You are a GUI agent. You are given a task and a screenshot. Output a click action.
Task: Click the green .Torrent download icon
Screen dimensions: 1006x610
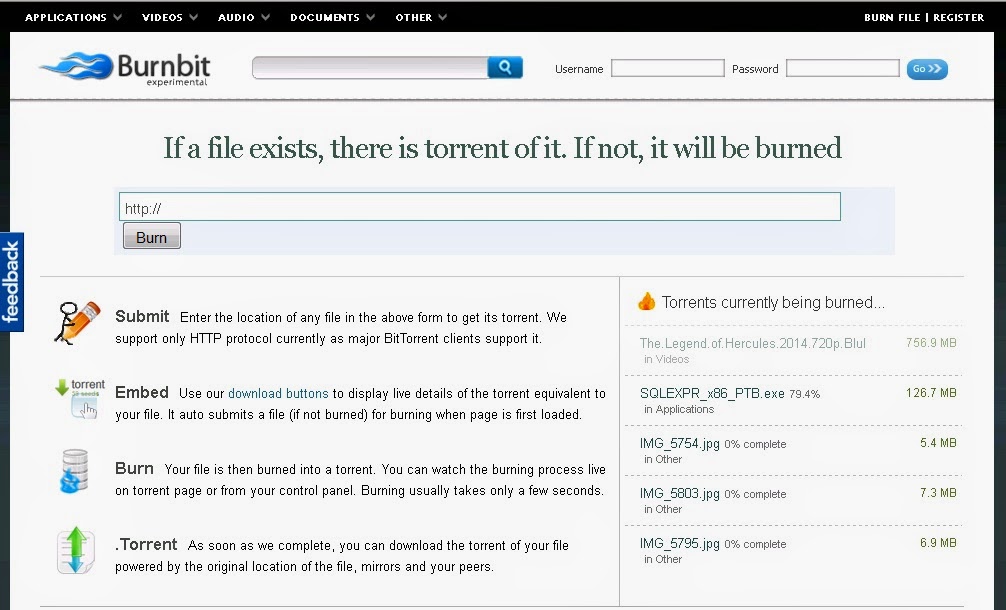(x=74, y=548)
